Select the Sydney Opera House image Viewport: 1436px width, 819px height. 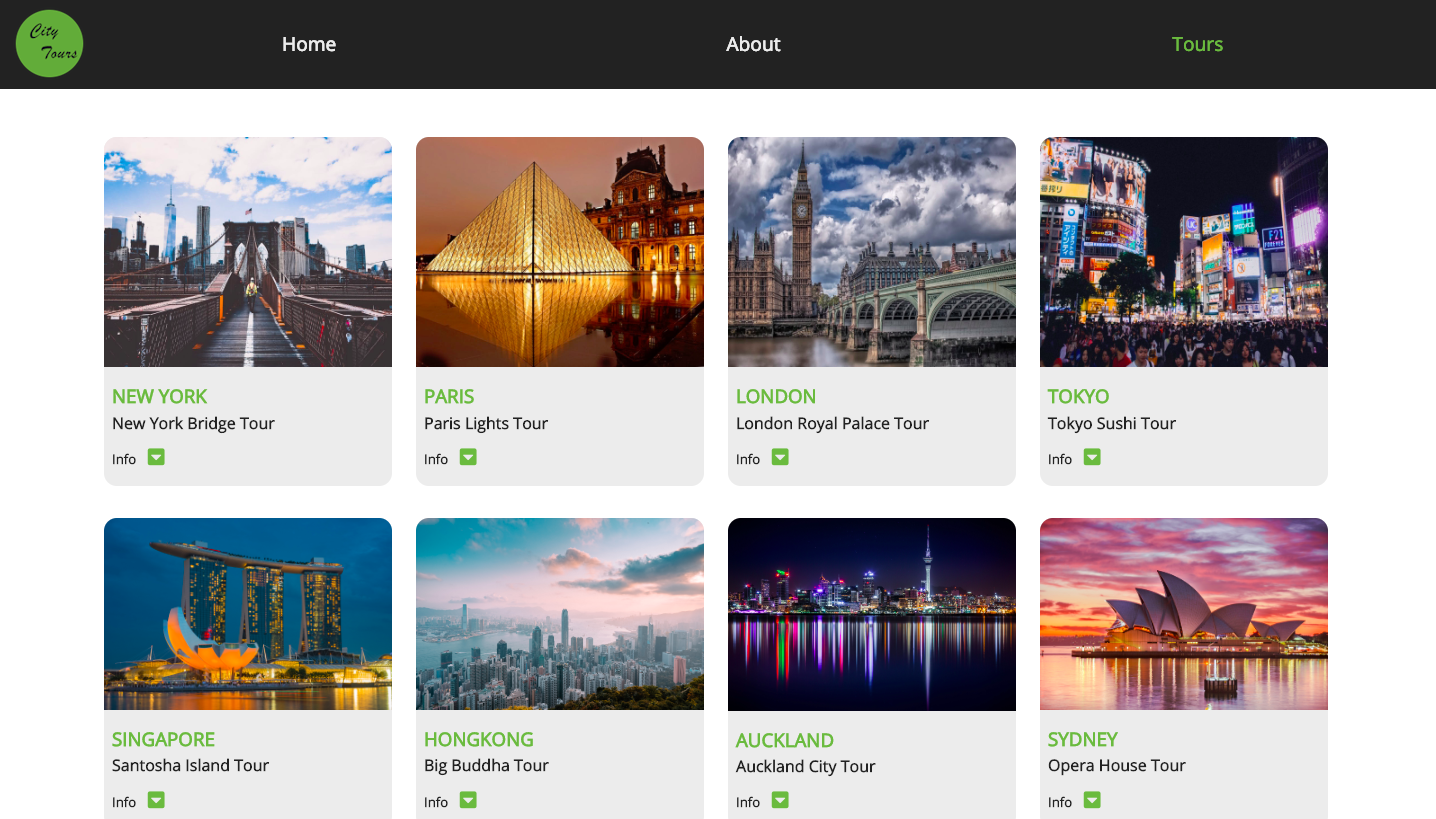click(1184, 614)
